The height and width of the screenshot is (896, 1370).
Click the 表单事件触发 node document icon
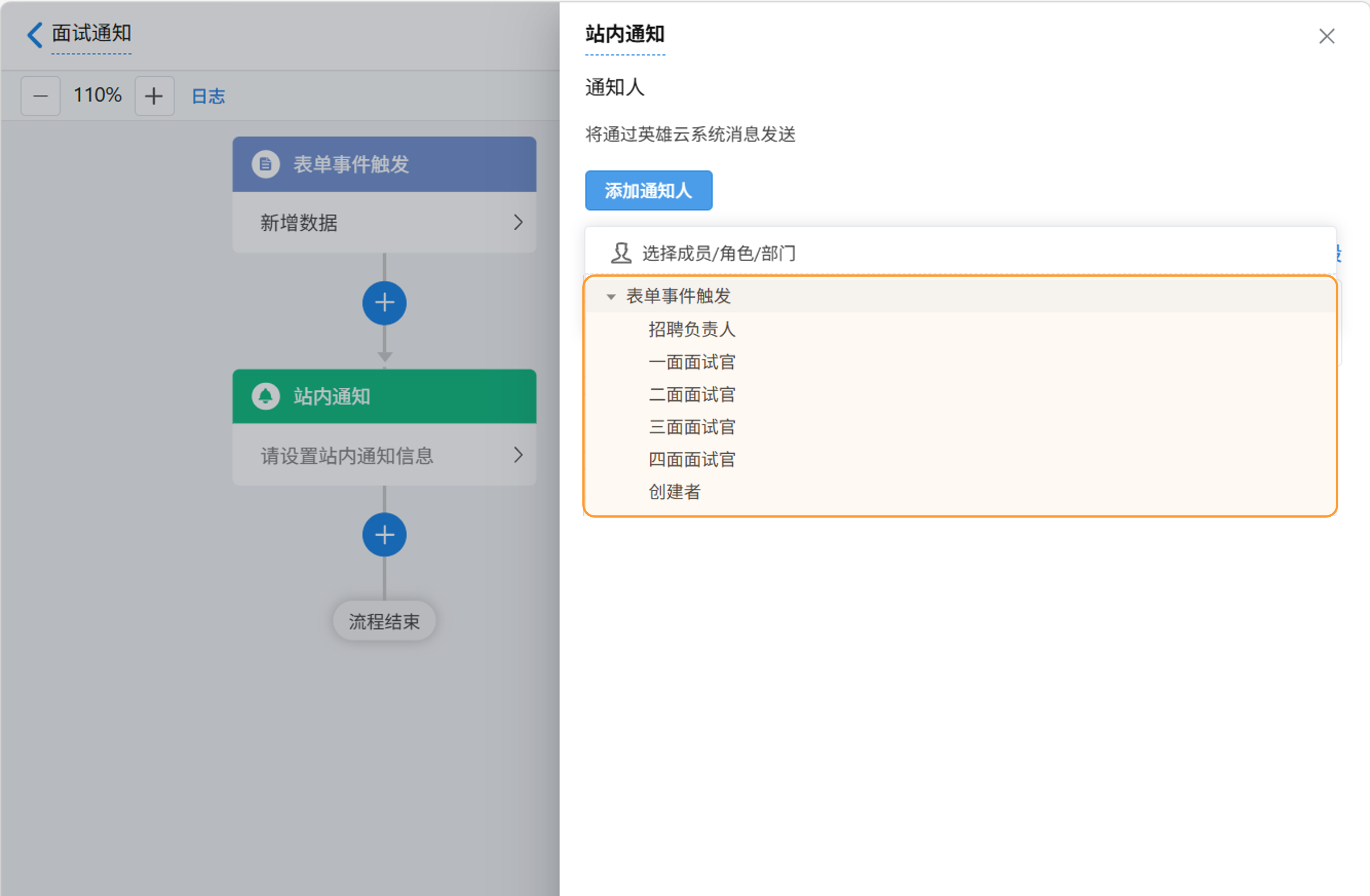266,165
